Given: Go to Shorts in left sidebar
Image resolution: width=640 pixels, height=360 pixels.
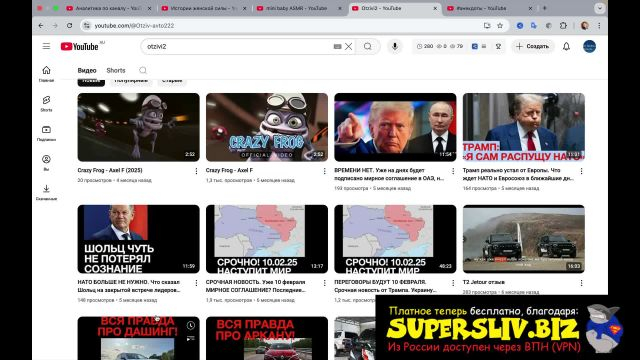Looking at the screenshot, I should click(x=46, y=104).
